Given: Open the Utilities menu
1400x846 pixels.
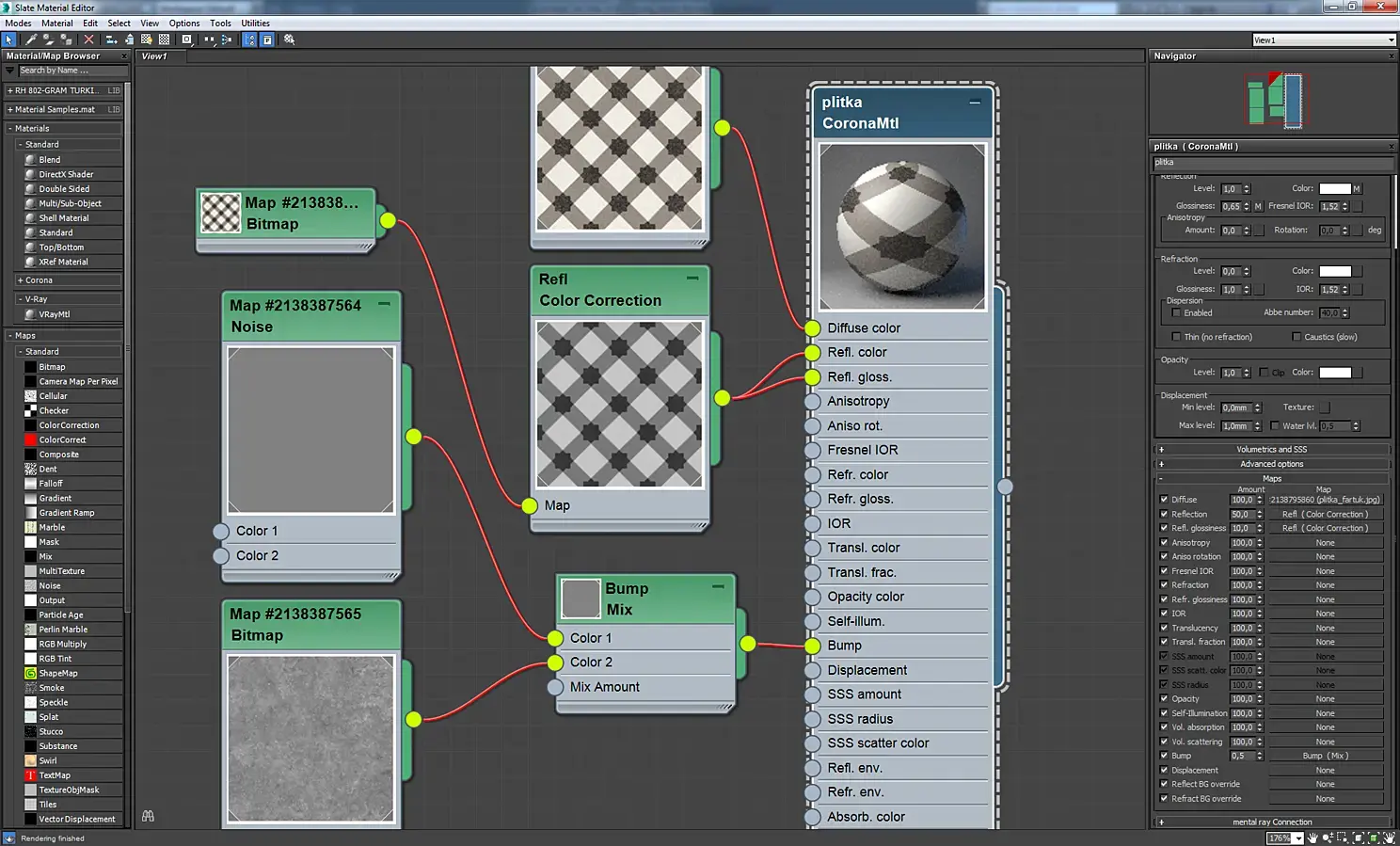Looking at the screenshot, I should tap(255, 23).
